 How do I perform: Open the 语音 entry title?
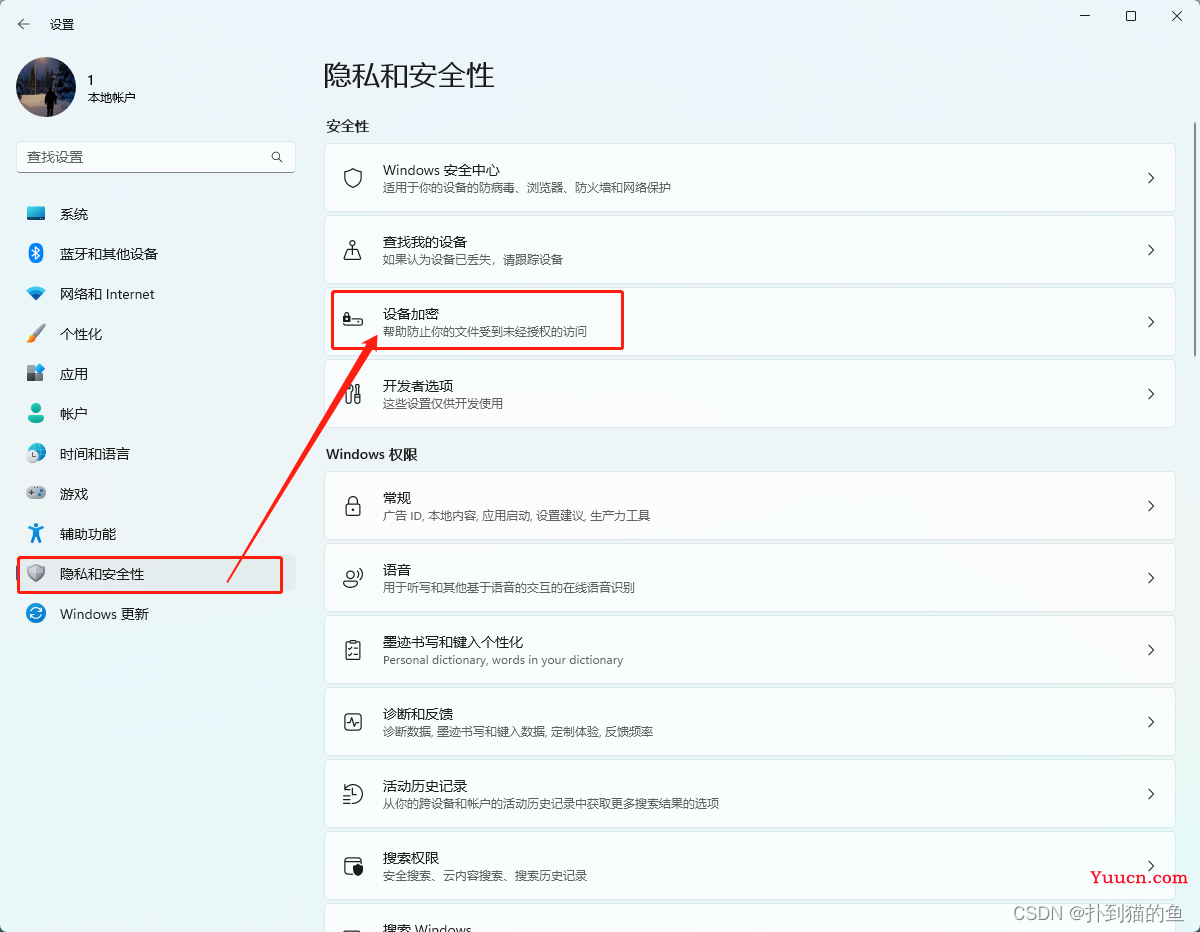[397, 570]
